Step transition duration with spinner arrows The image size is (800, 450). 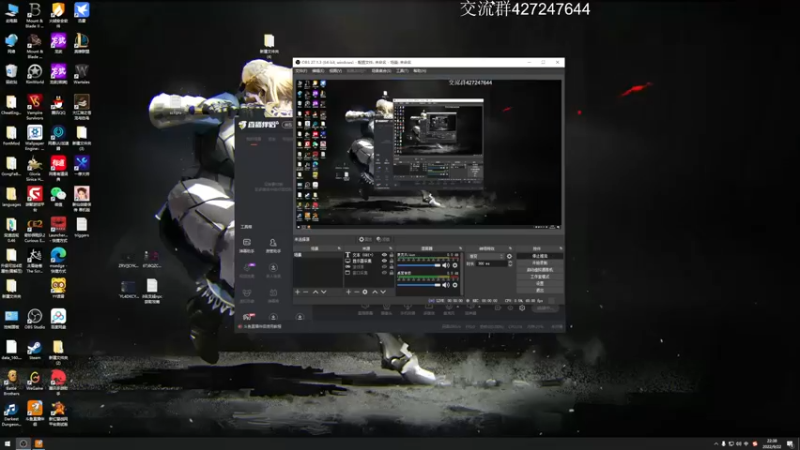pos(510,264)
